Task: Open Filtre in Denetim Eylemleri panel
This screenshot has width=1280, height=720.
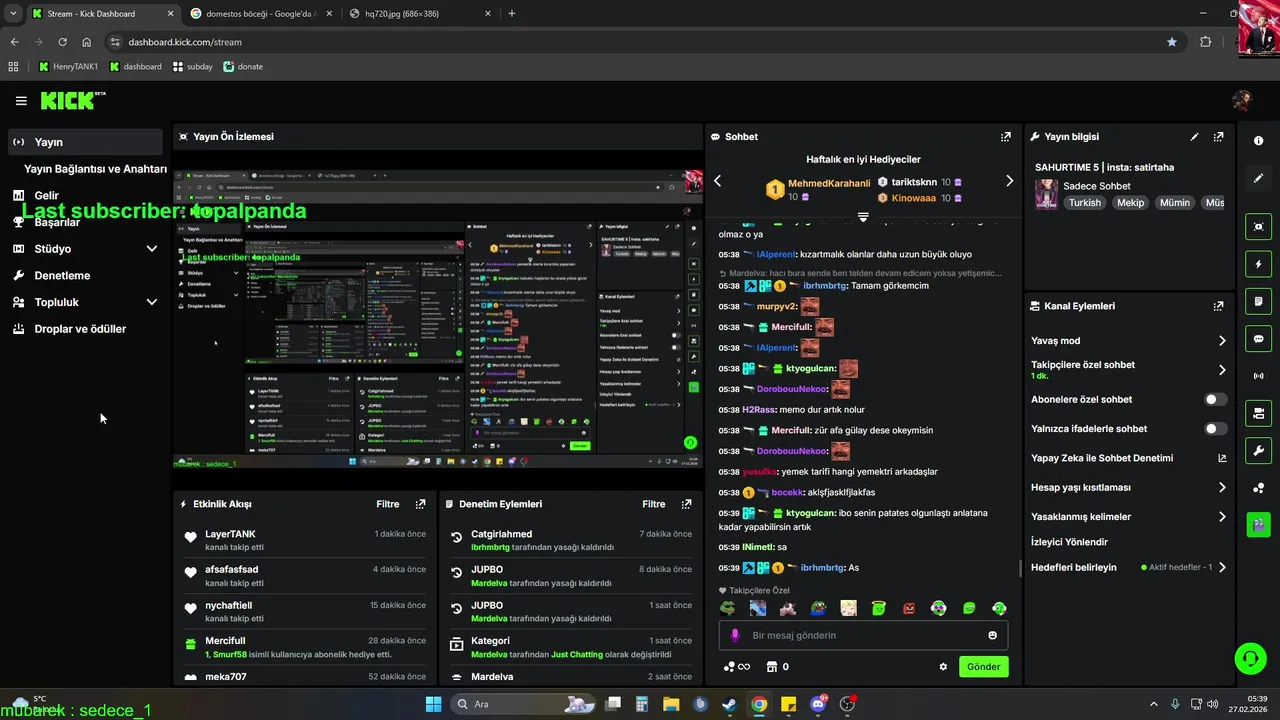Action: (654, 504)
